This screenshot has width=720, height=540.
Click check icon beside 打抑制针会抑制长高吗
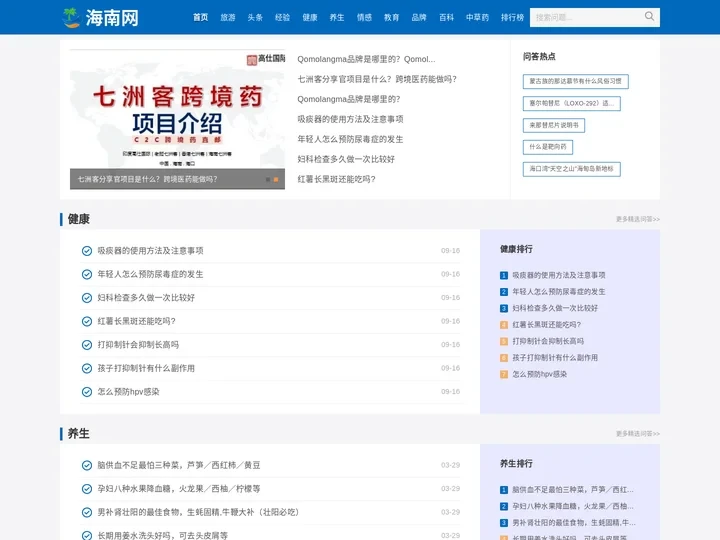tap(87, 345)
